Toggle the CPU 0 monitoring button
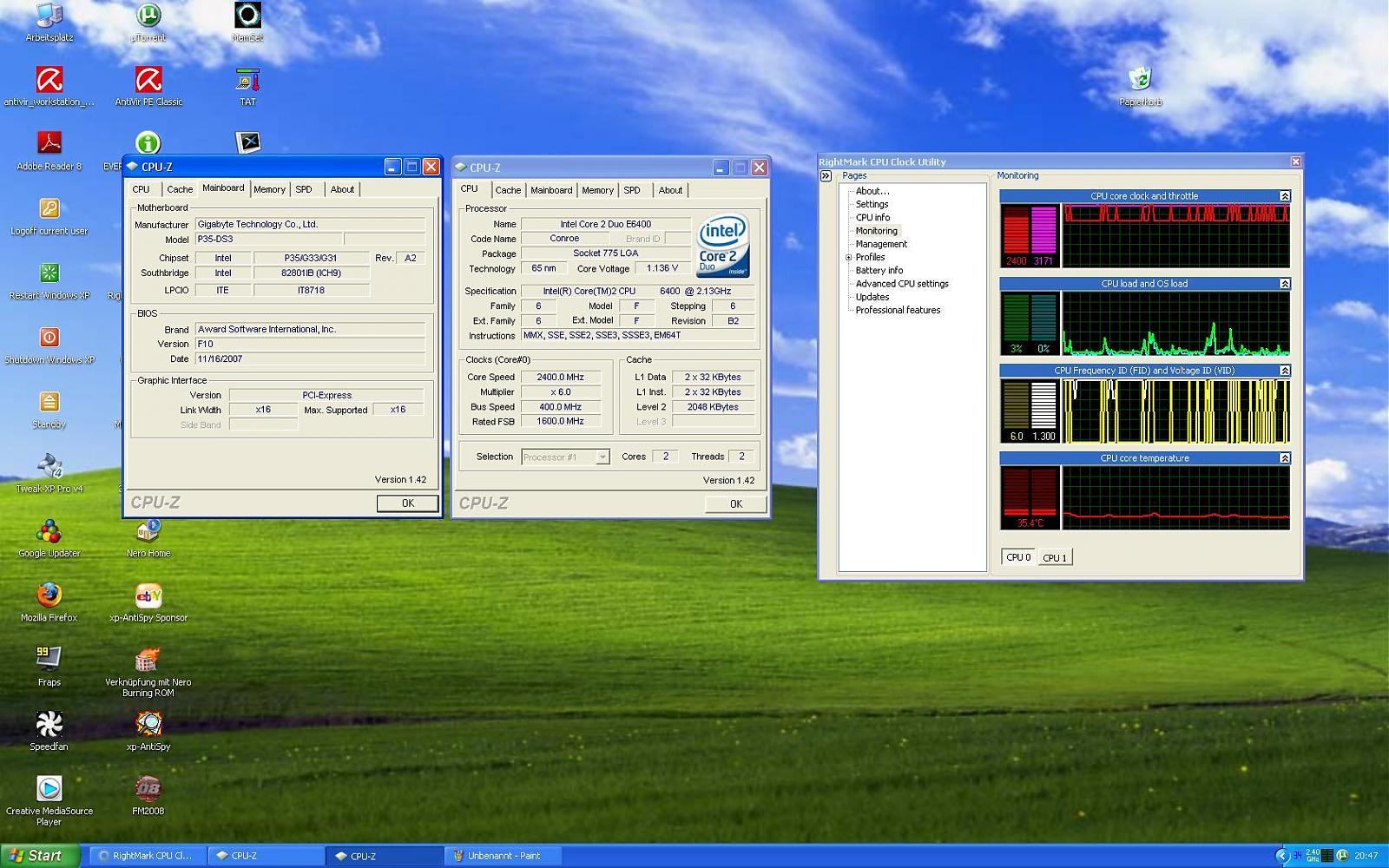Viewport: 1389px width, 868px height. [x=1018, y=557]
